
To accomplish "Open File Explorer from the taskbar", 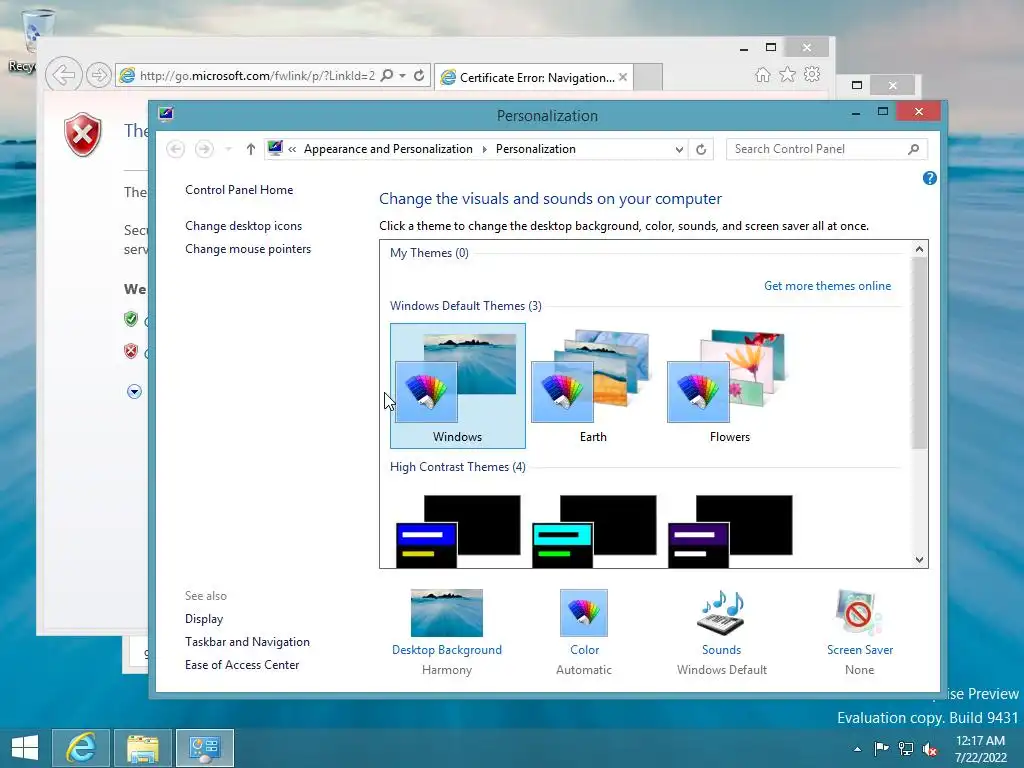I will coord(143,748).
